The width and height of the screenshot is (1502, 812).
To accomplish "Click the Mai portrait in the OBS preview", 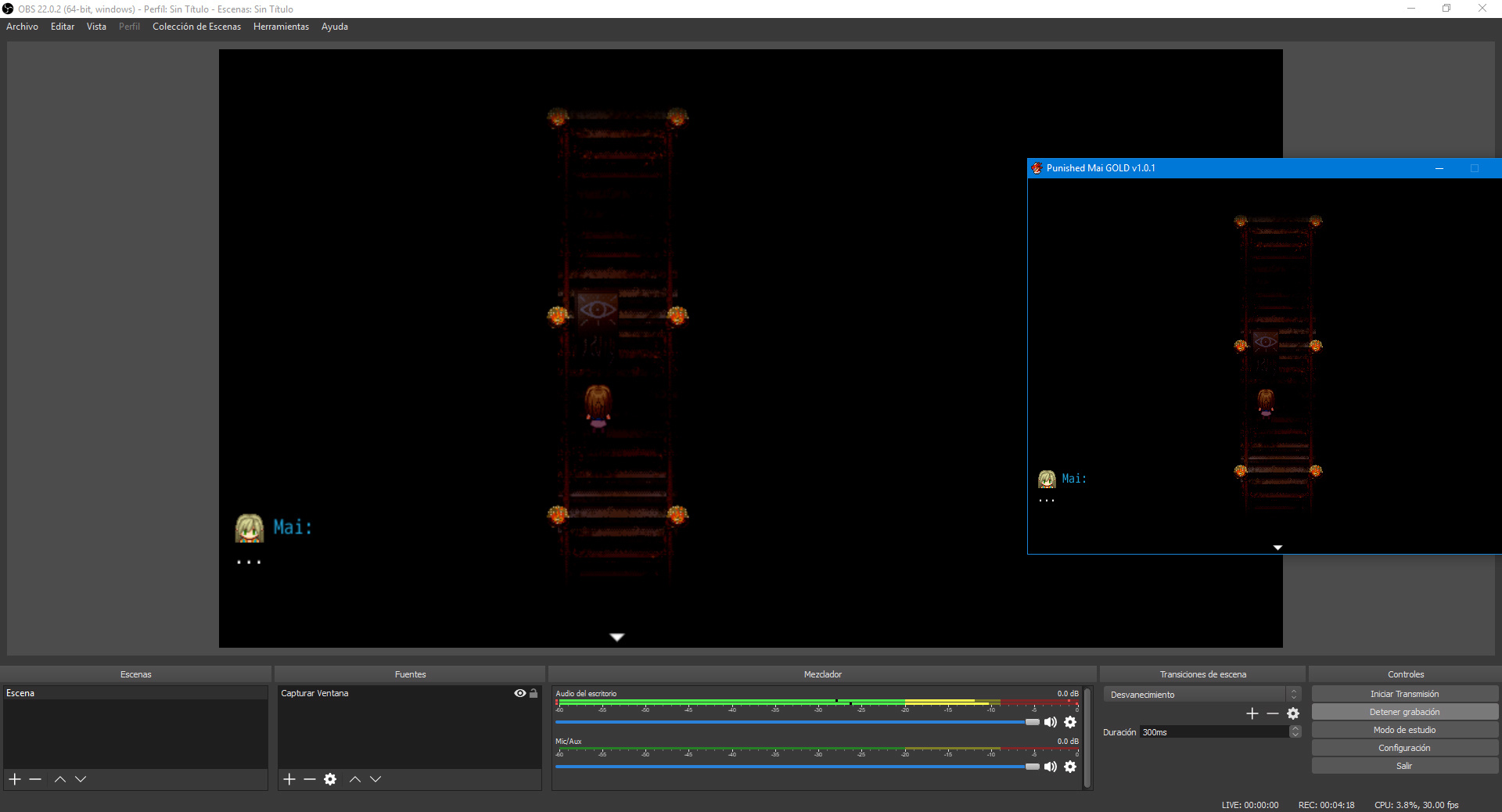I will tap(250, 528).
